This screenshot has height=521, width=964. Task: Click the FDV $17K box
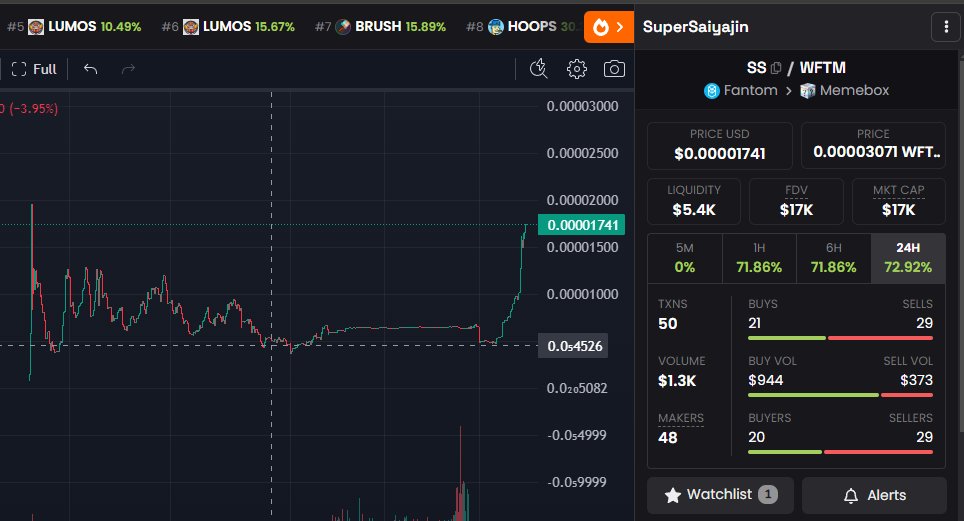tap(796, 201)
